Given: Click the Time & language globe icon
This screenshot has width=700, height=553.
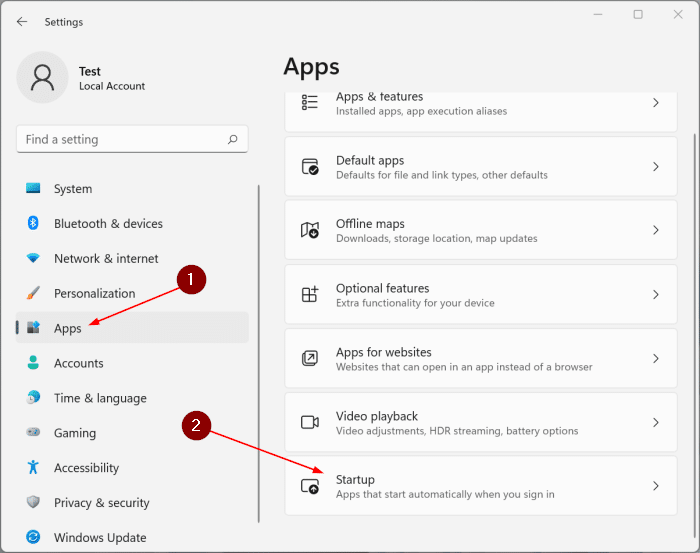Looking at the screenshot, I should pos(33,397).
